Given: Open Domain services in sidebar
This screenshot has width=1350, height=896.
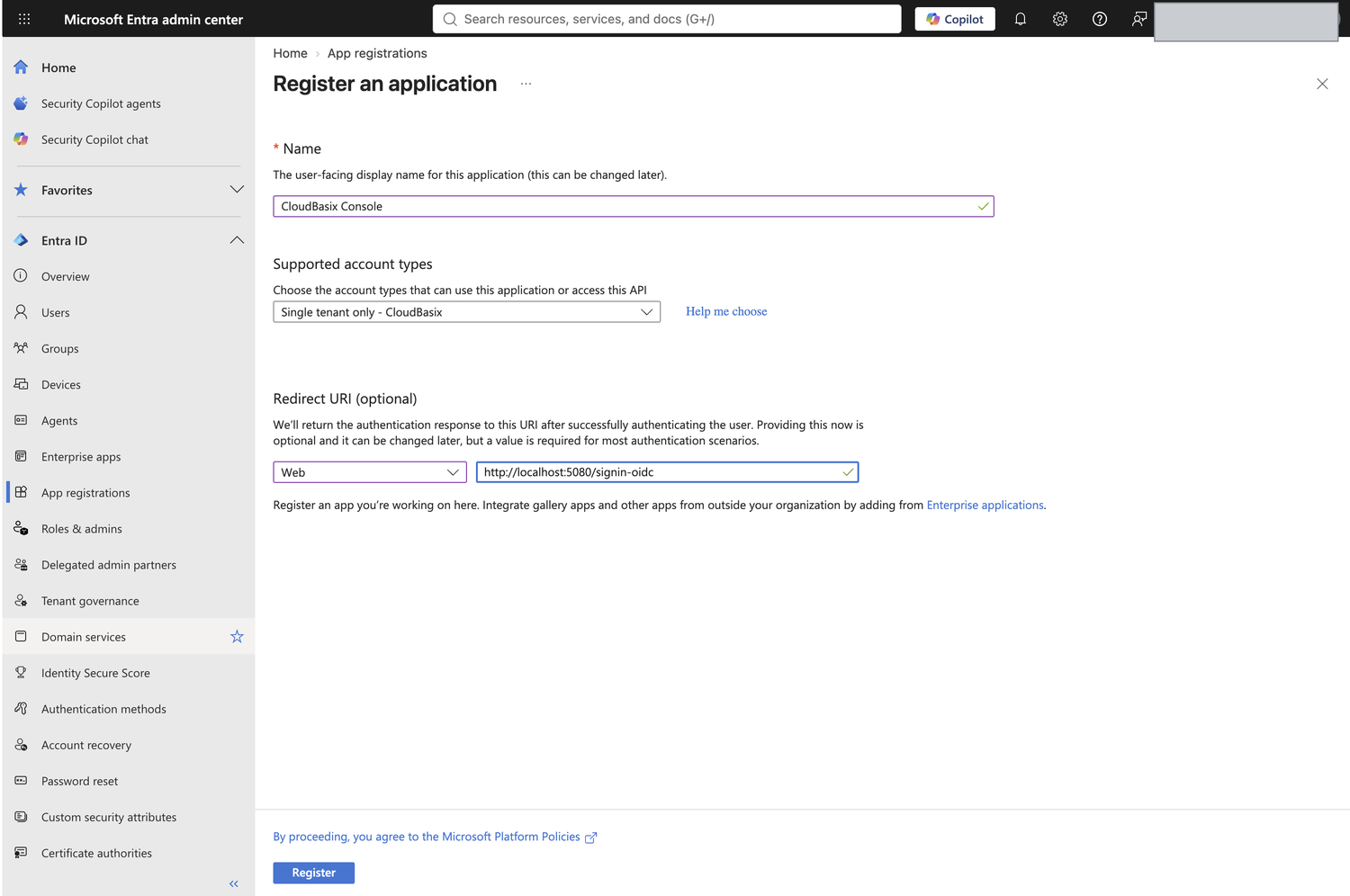Looking at the screenshot, I should pos(129,636).
